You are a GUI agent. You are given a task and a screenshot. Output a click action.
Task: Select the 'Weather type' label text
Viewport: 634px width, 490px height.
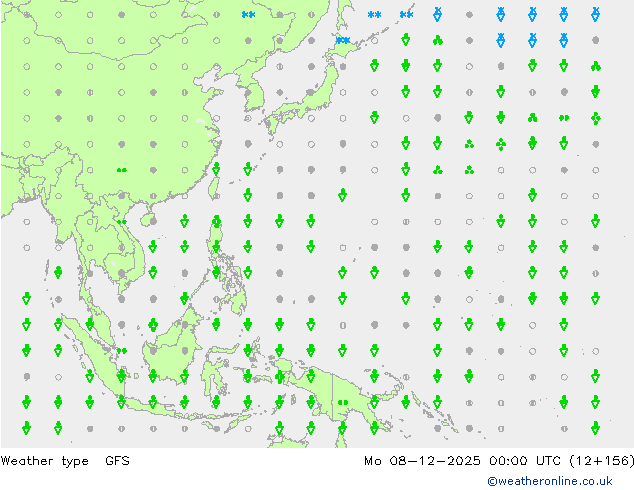point(44,461)
